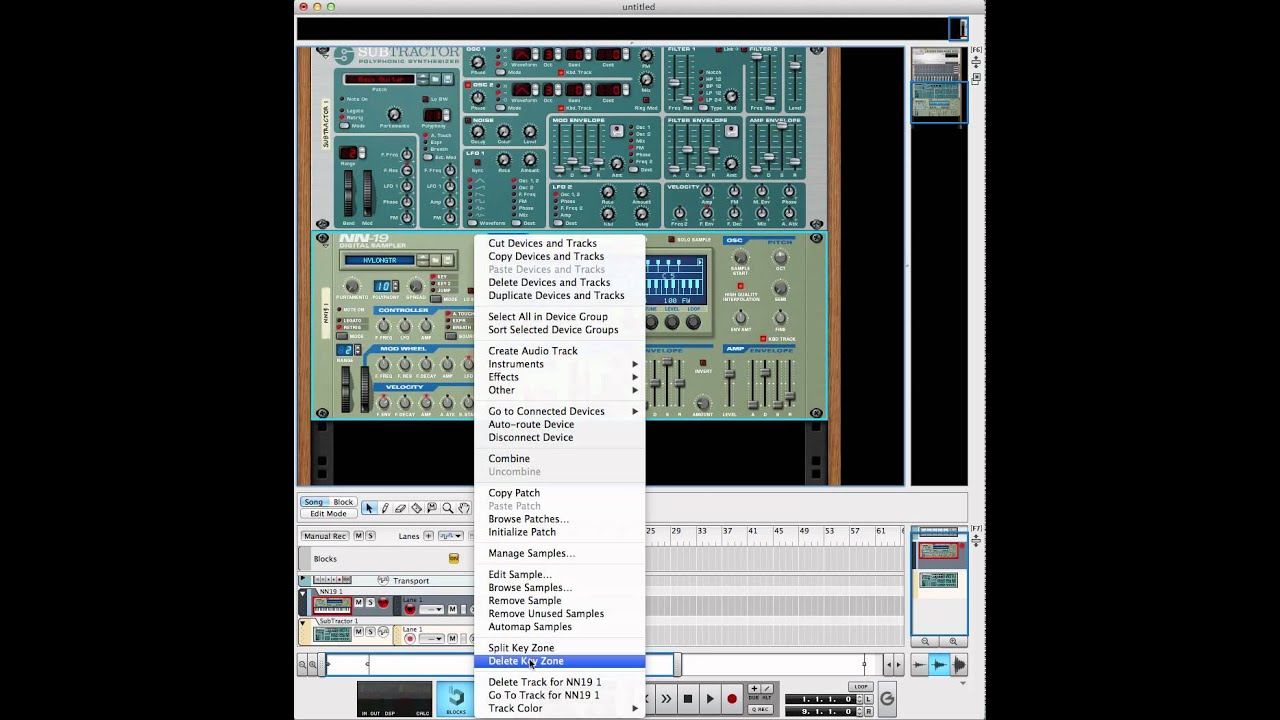This screenshot has width=1280, height=720.
Task: Click the SubTractor 1 track device thumbnail
Action: tap(332, 634)
